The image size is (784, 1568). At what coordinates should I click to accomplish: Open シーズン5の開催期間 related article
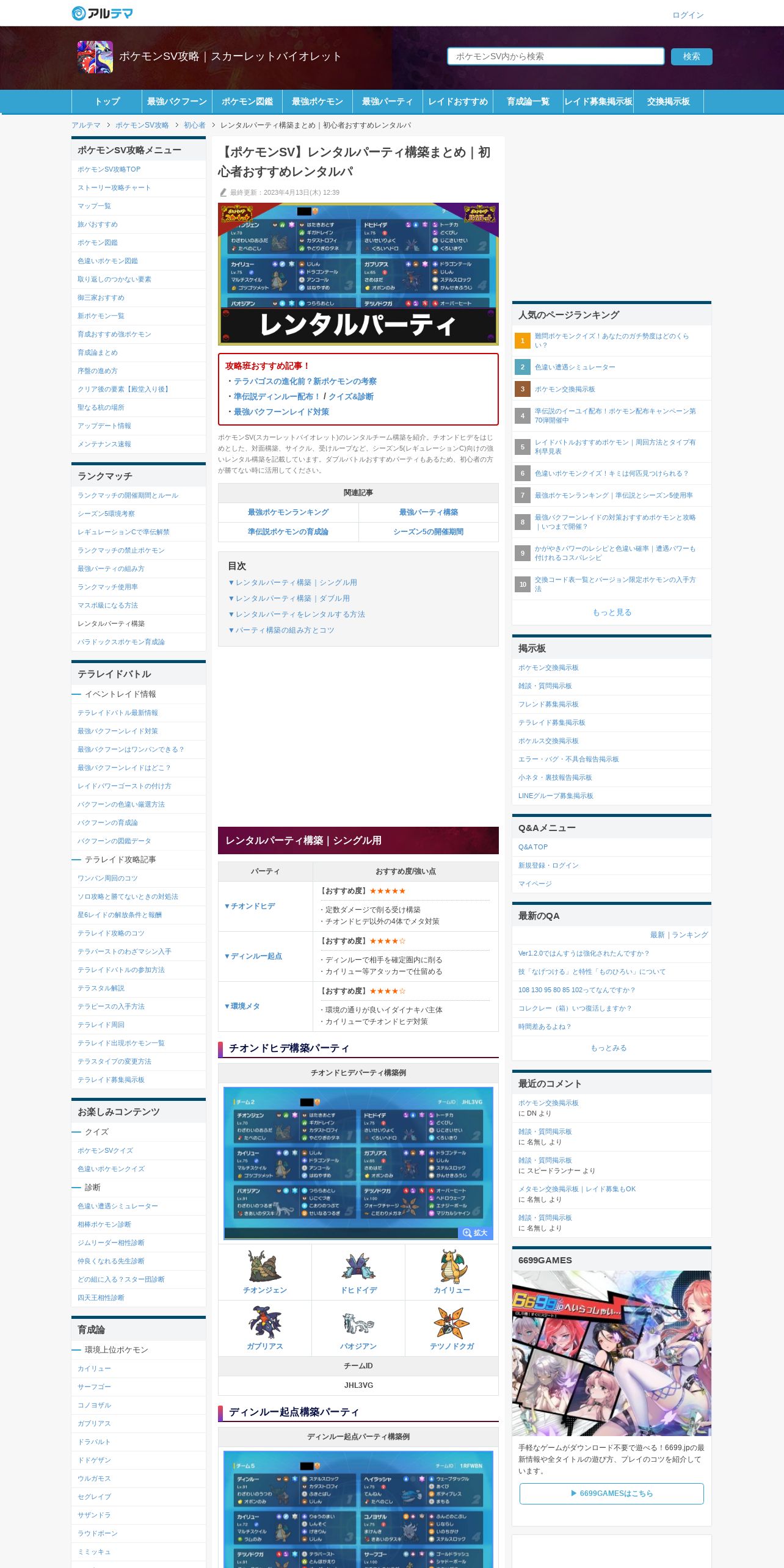tap(429, 532)
